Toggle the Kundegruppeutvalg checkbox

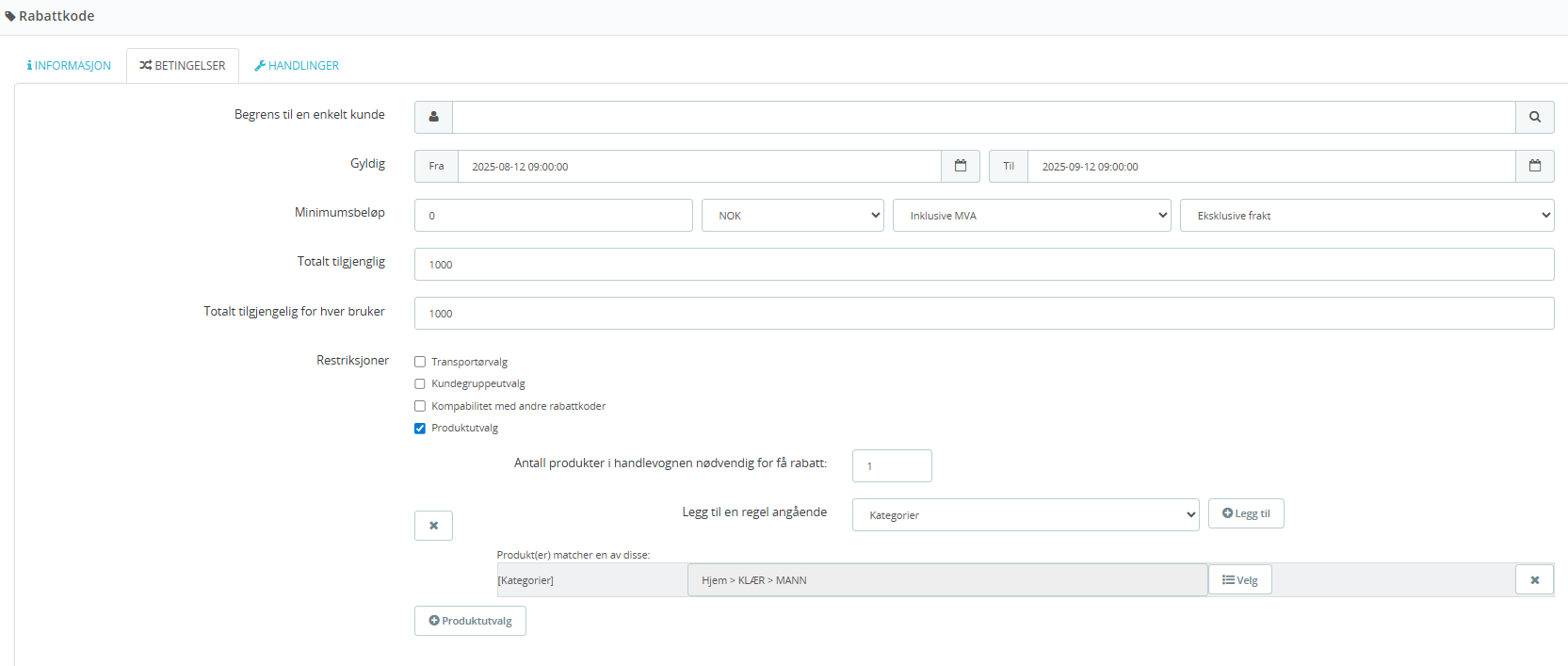[x=420, y=383]
